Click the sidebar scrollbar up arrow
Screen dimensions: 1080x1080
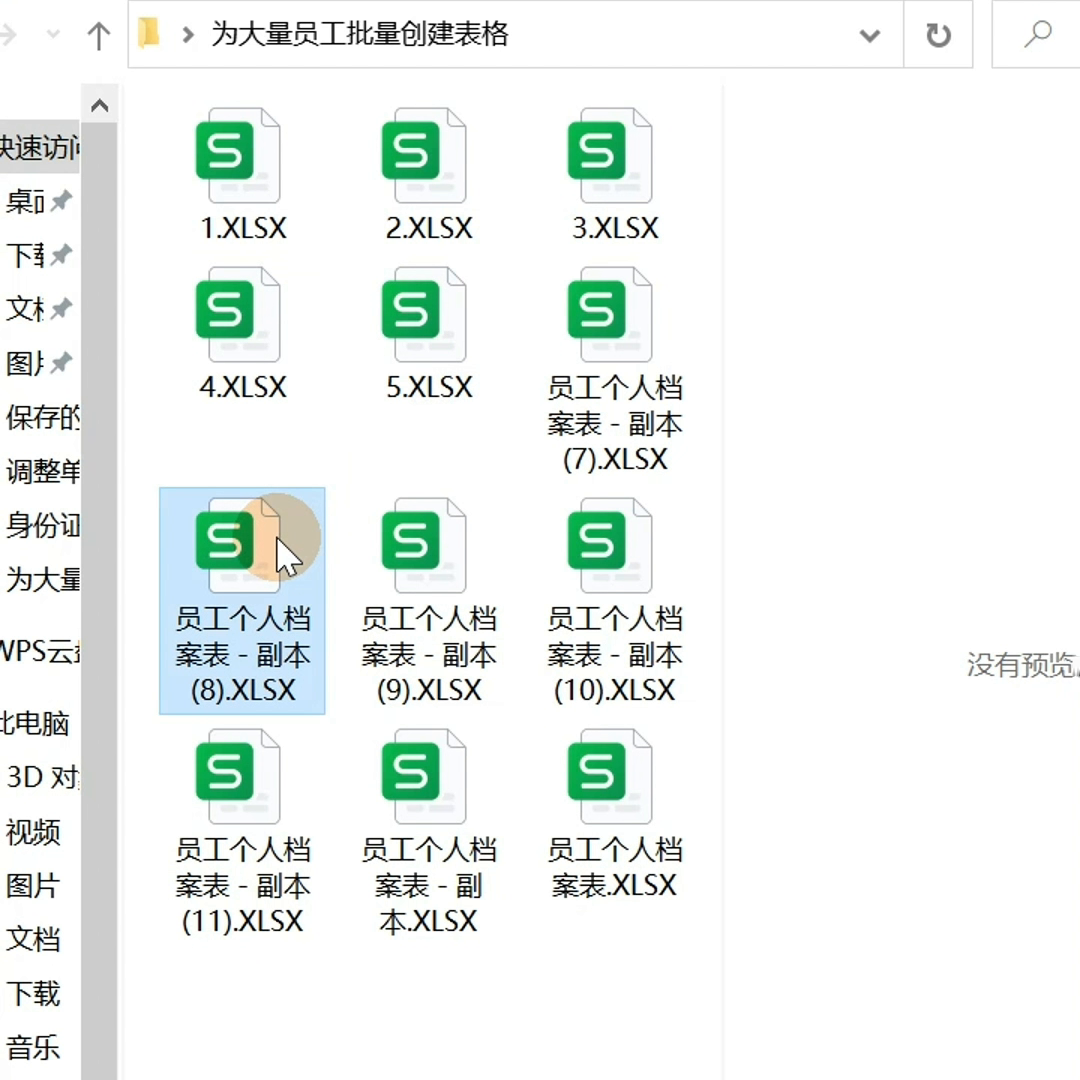pyautogui.click(x=100, y=104)
